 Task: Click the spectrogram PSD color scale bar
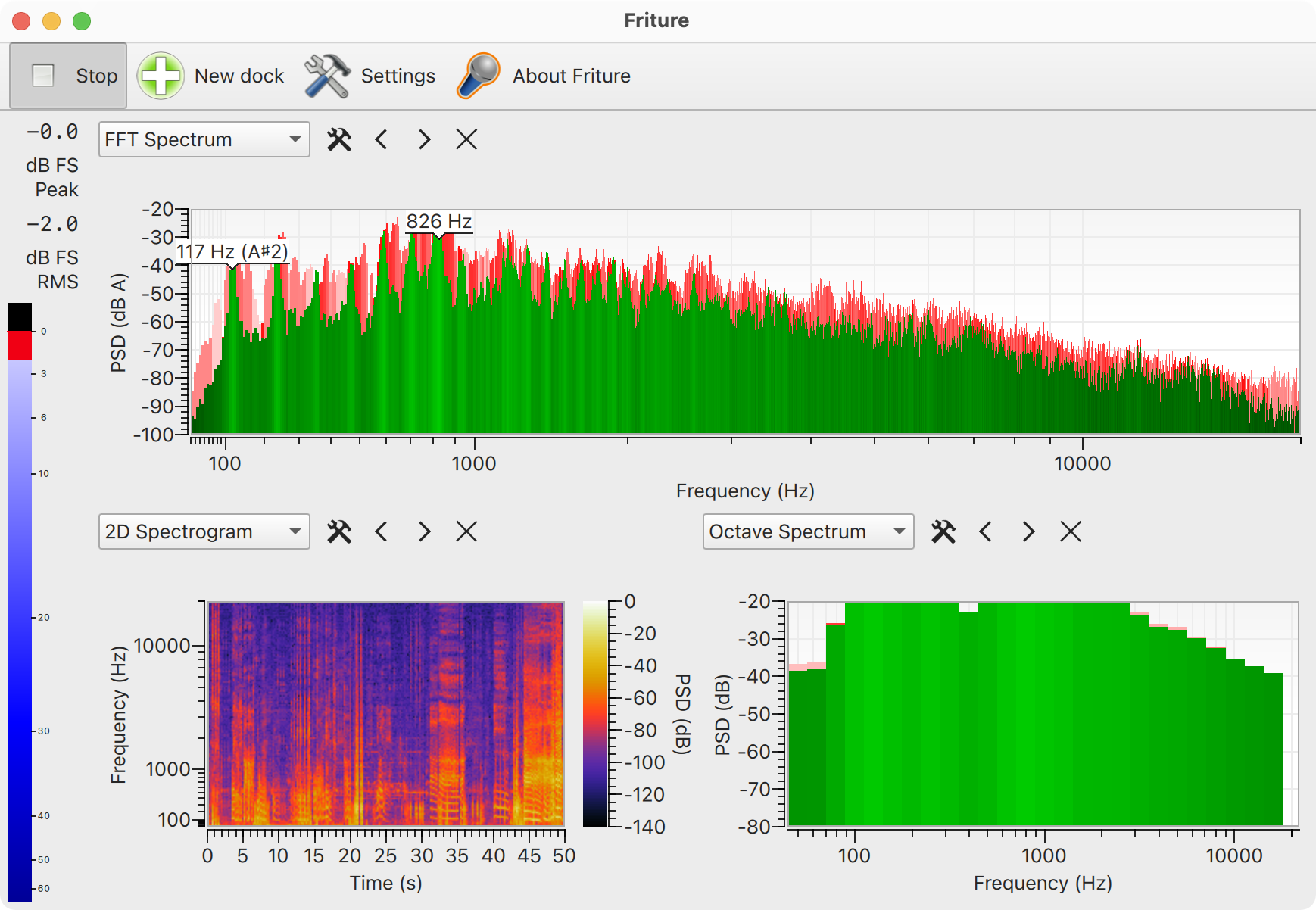(x=595, y=714)
